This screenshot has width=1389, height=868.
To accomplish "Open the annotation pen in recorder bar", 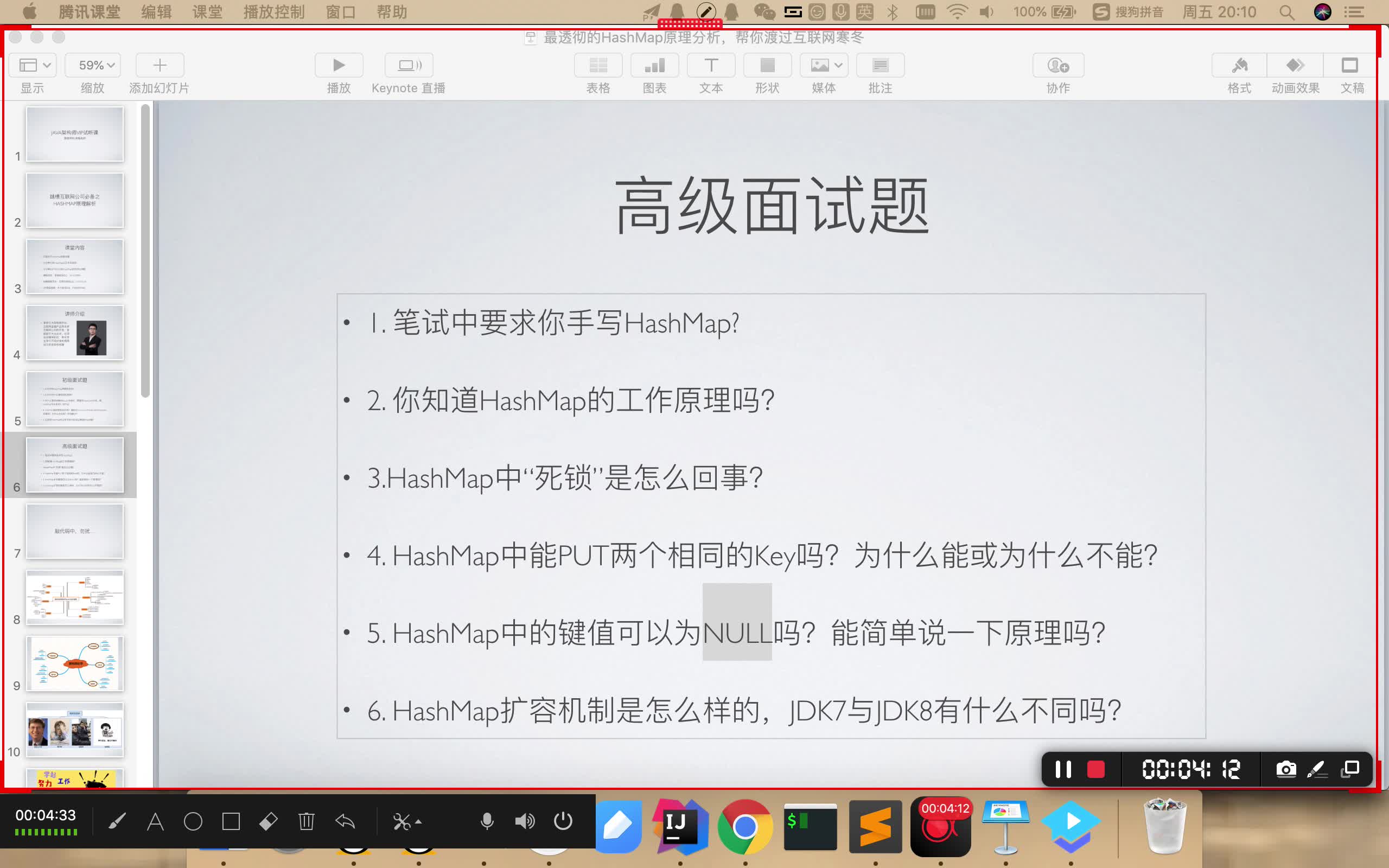I will pyautogui.click(x=1317, y=769).
